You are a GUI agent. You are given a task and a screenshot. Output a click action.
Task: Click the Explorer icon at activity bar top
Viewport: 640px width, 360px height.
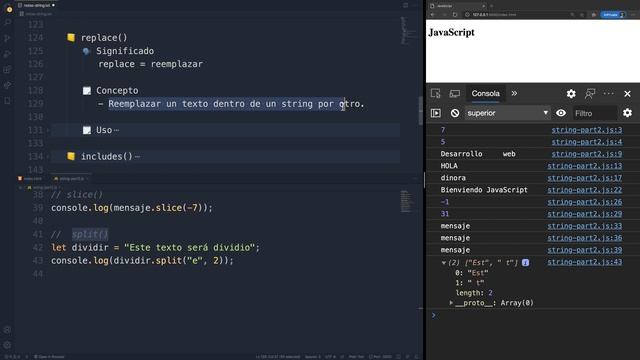click(x=7, y=7)
